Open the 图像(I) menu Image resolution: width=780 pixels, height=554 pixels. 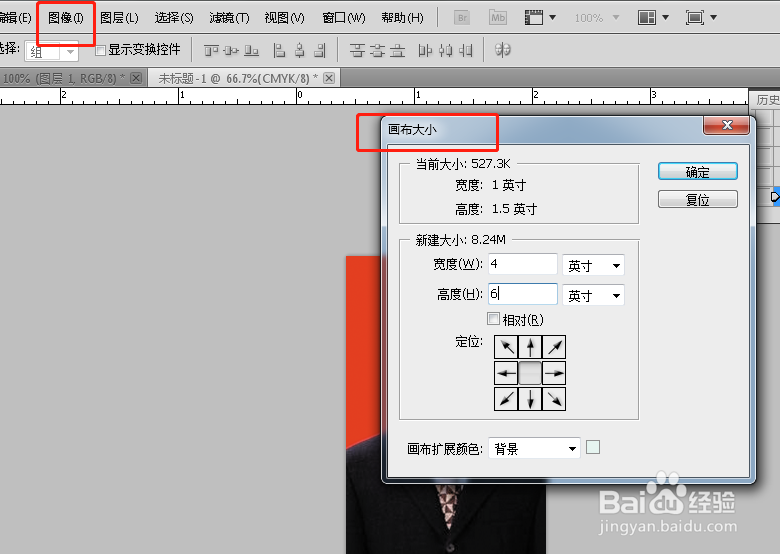click(66, 18)
